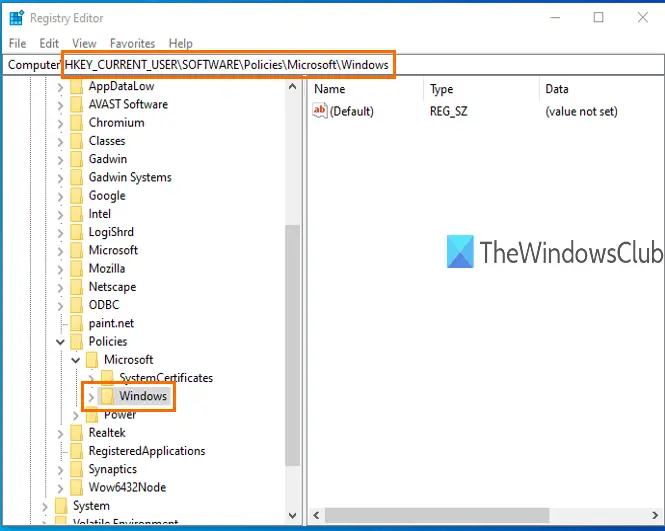665x531 pixels.
Task: Maximize the Registry Editor window
Action: coord(598,17)
